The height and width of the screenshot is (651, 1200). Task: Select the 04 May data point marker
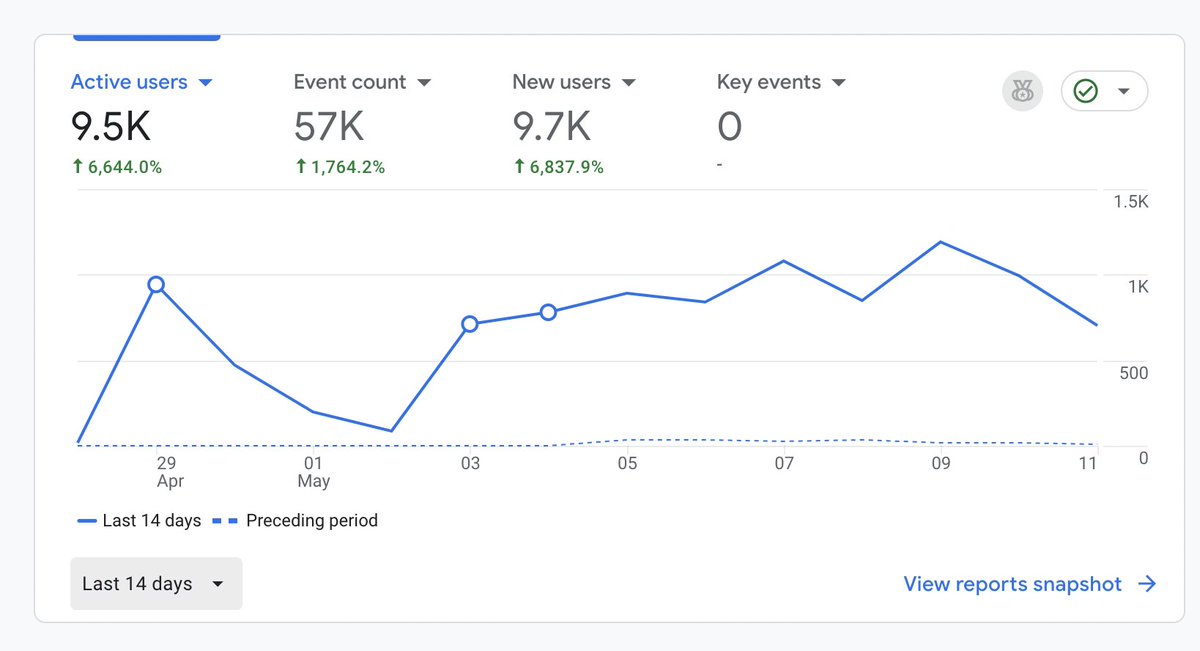(x=548, y=313)
